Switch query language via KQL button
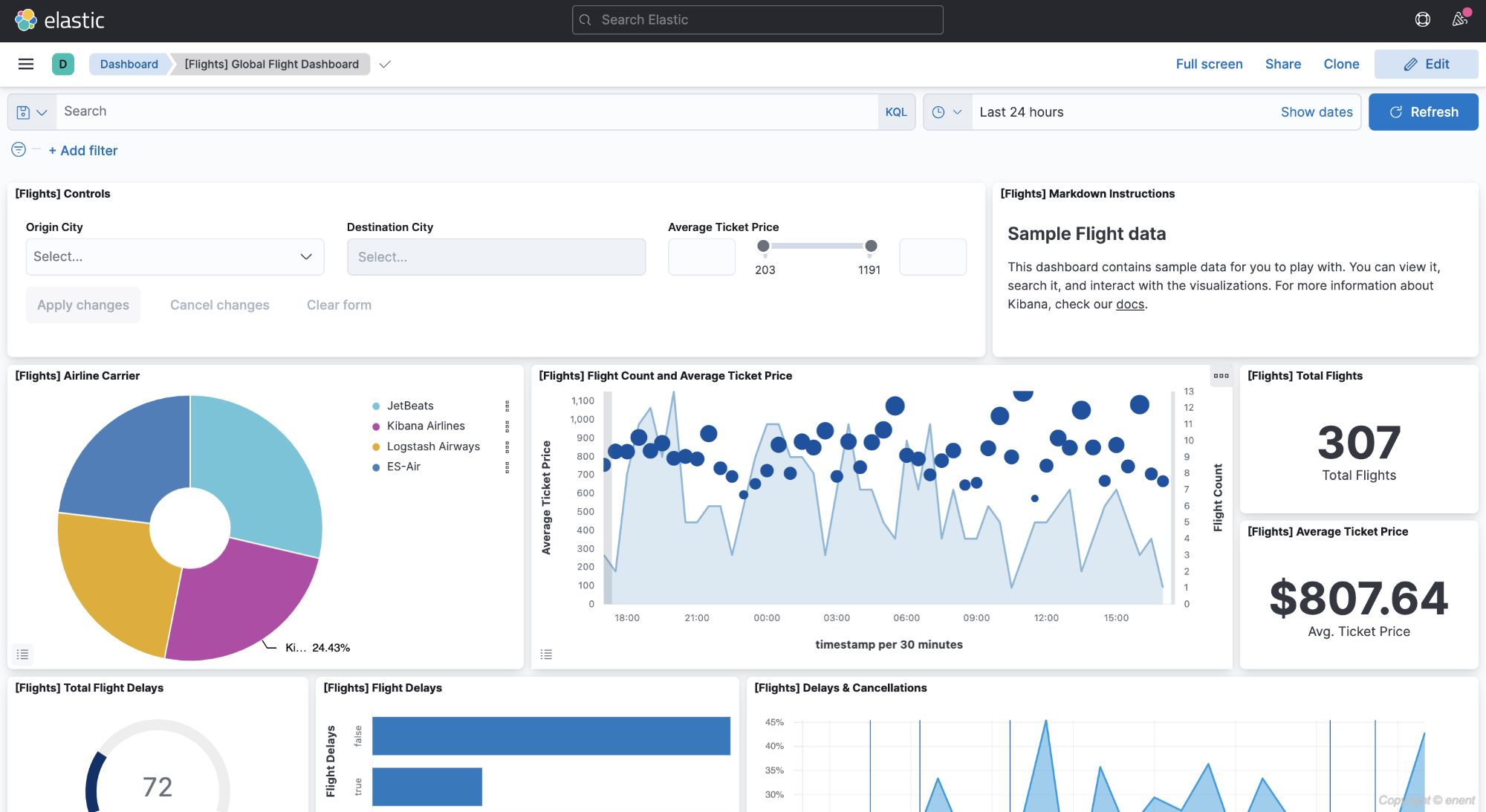The image size is (1486, 812). 896,112
